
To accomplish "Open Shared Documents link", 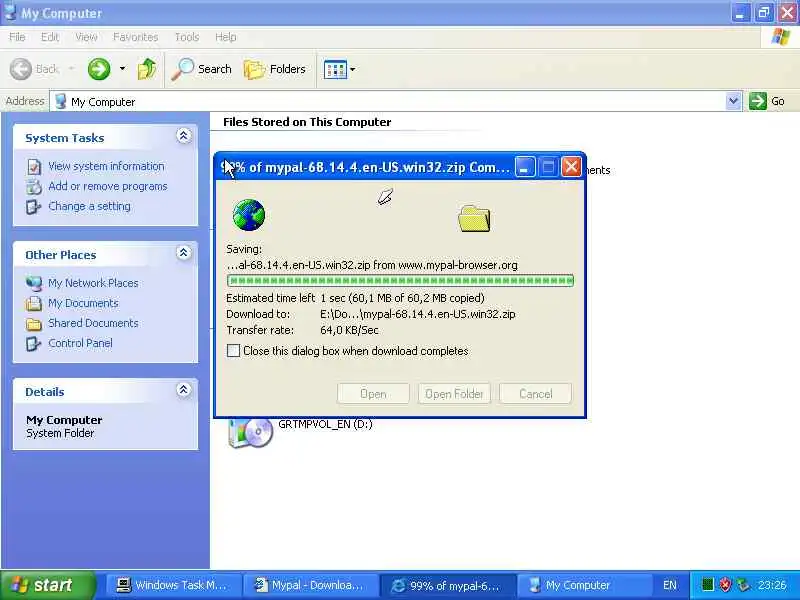I will 93,323.
